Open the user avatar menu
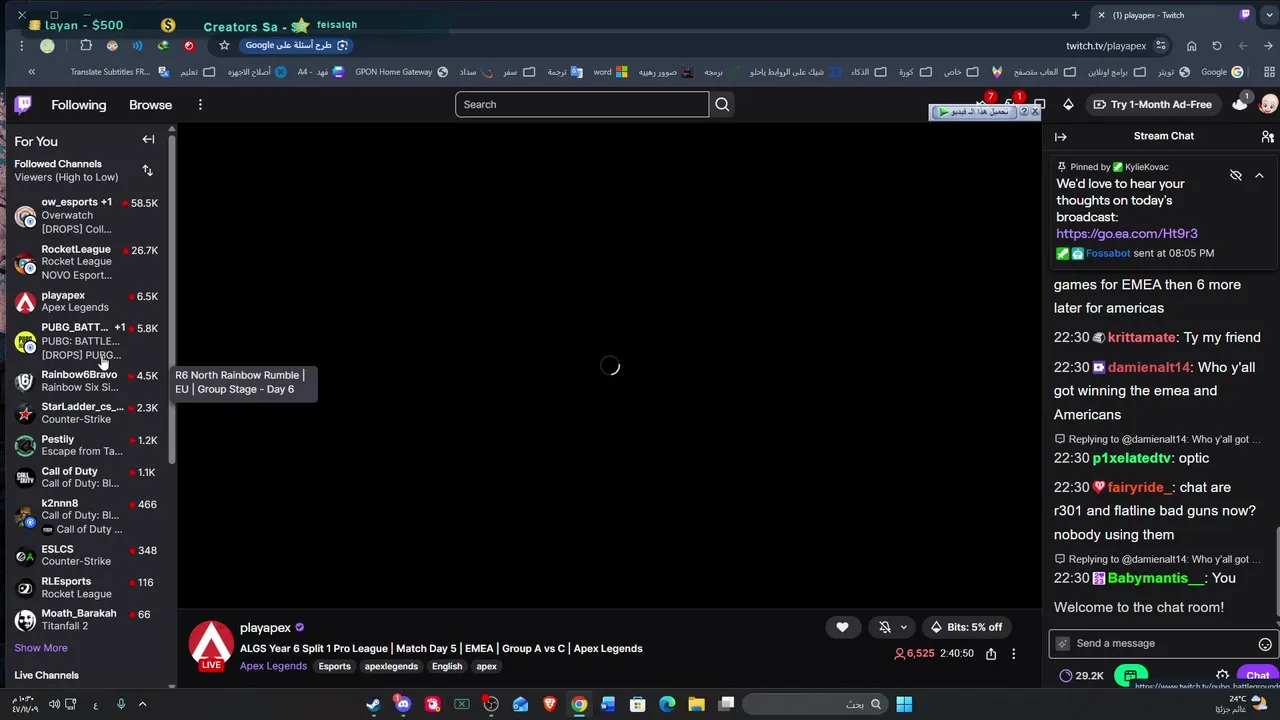 coord(1268,104)
